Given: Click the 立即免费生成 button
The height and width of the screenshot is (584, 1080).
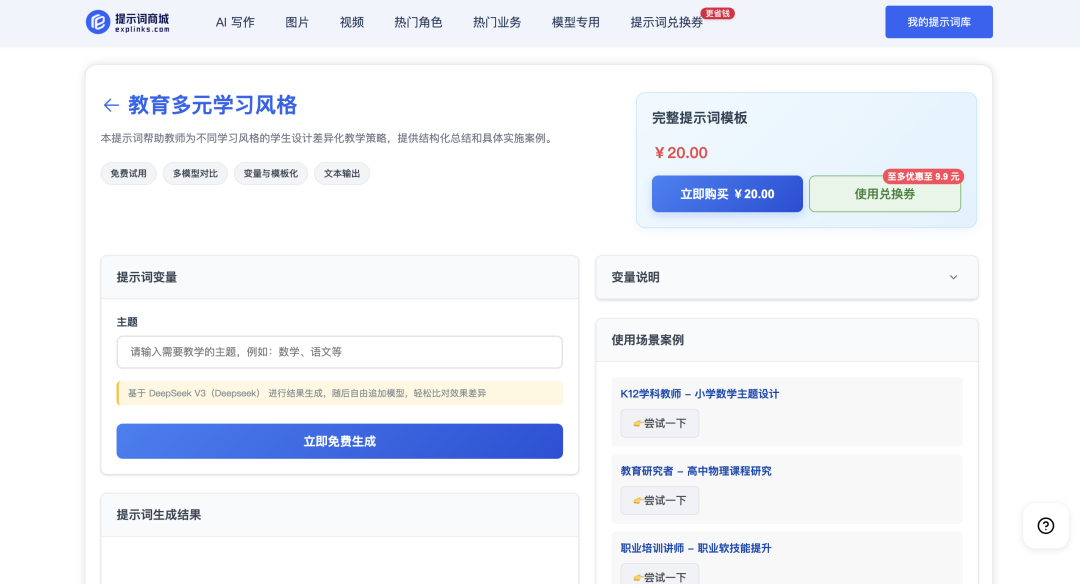Looking at the screenshot, I should [339, 441].
